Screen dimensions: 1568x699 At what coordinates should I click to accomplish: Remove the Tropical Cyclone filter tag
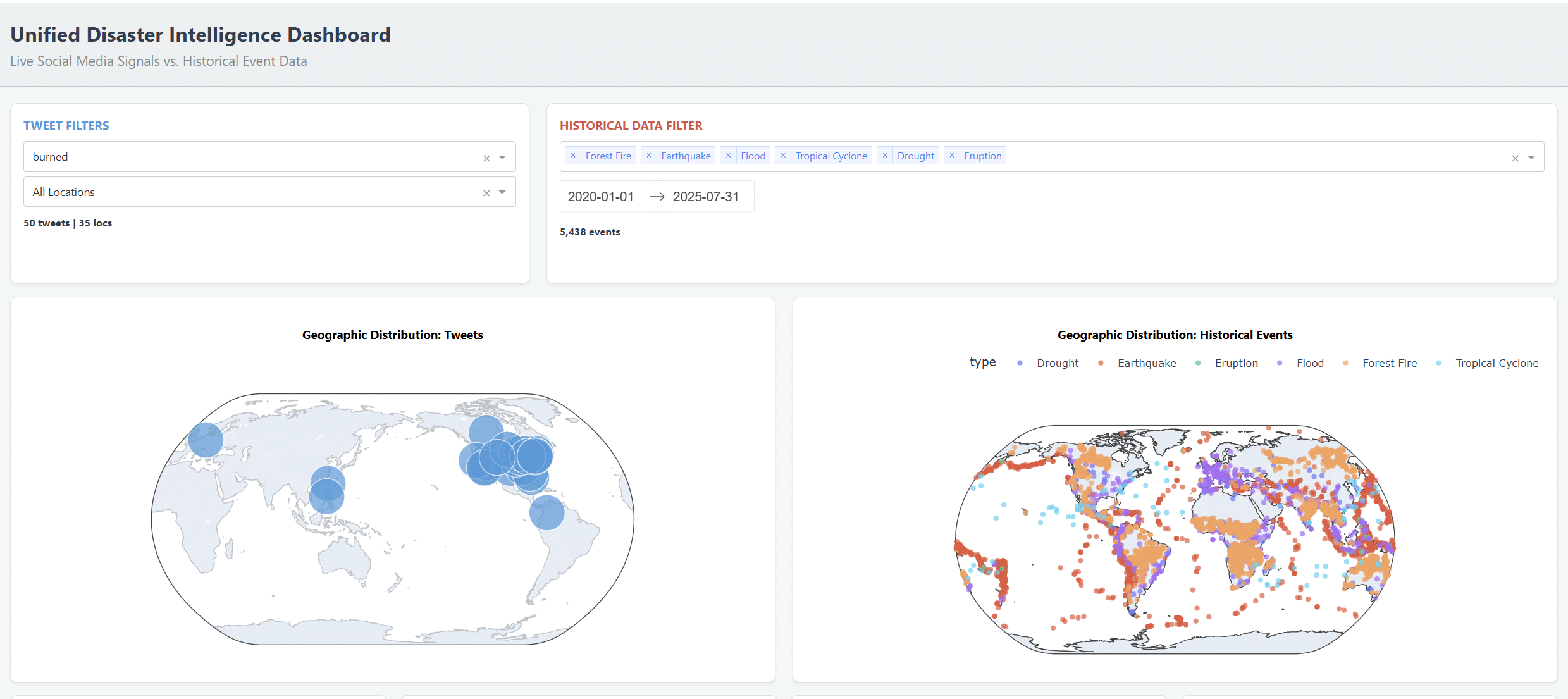coord(783,156)
